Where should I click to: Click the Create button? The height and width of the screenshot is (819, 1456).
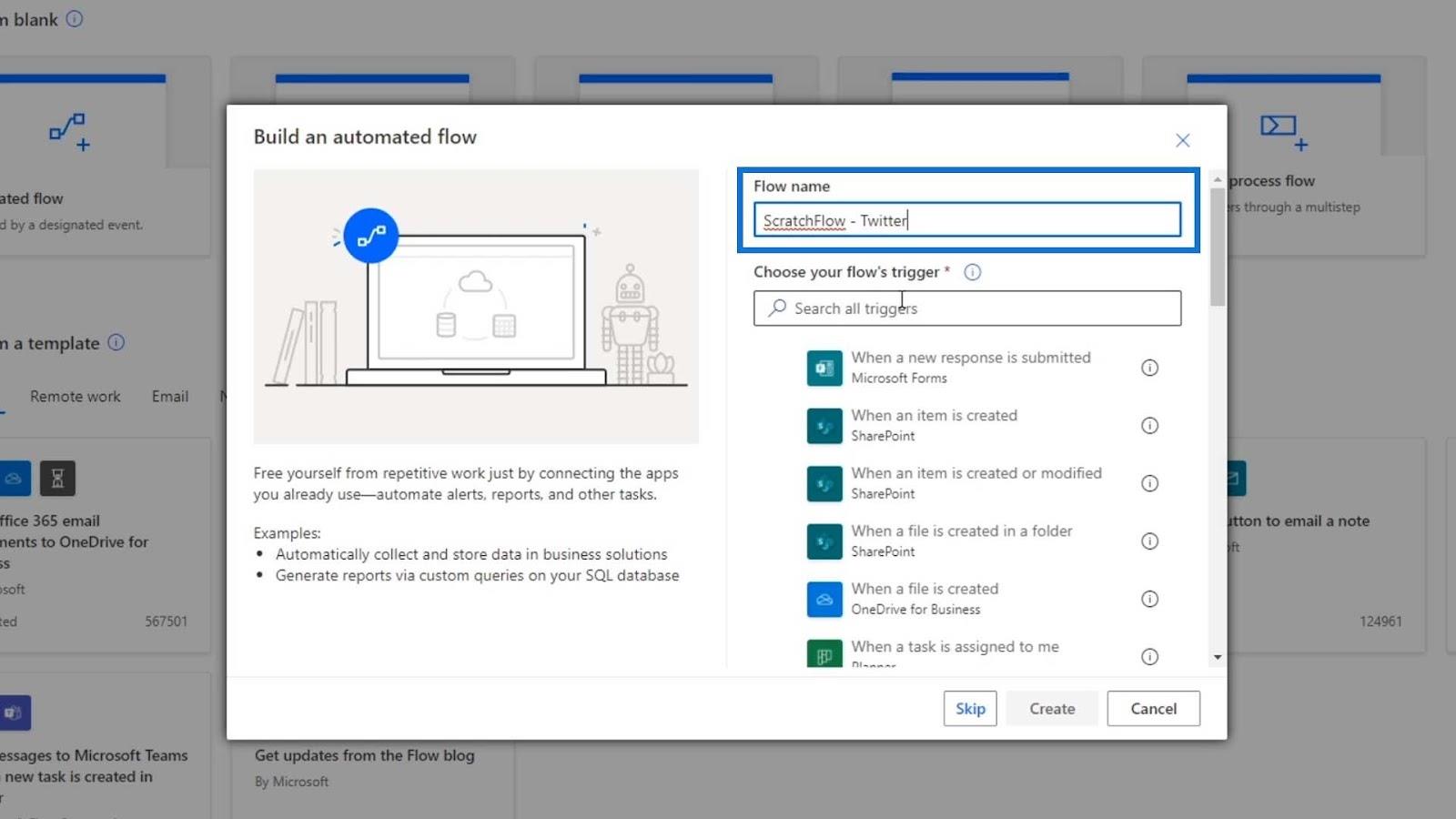coord(1052,709)
